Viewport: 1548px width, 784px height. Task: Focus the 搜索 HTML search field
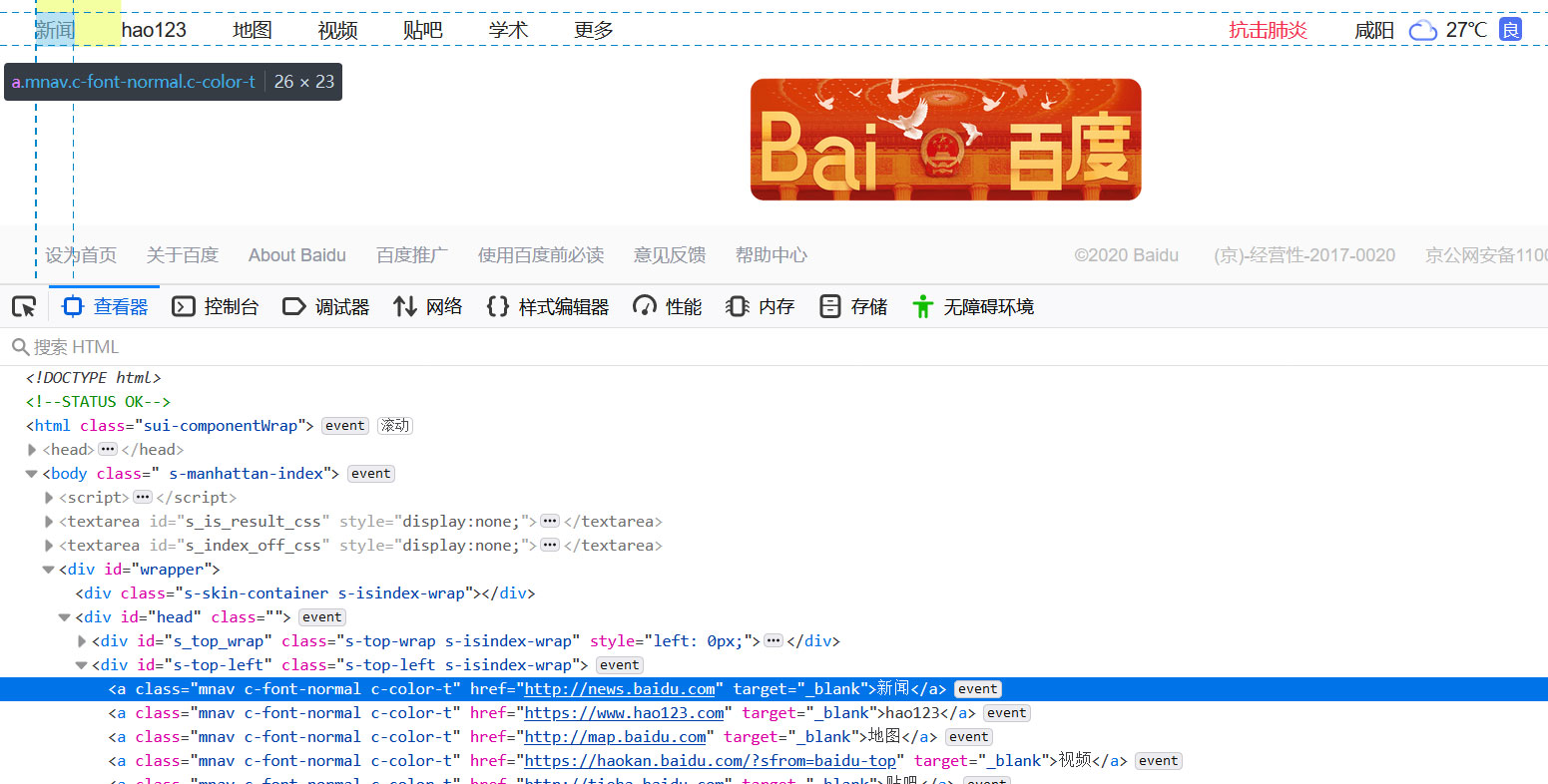tap(774, 347)
